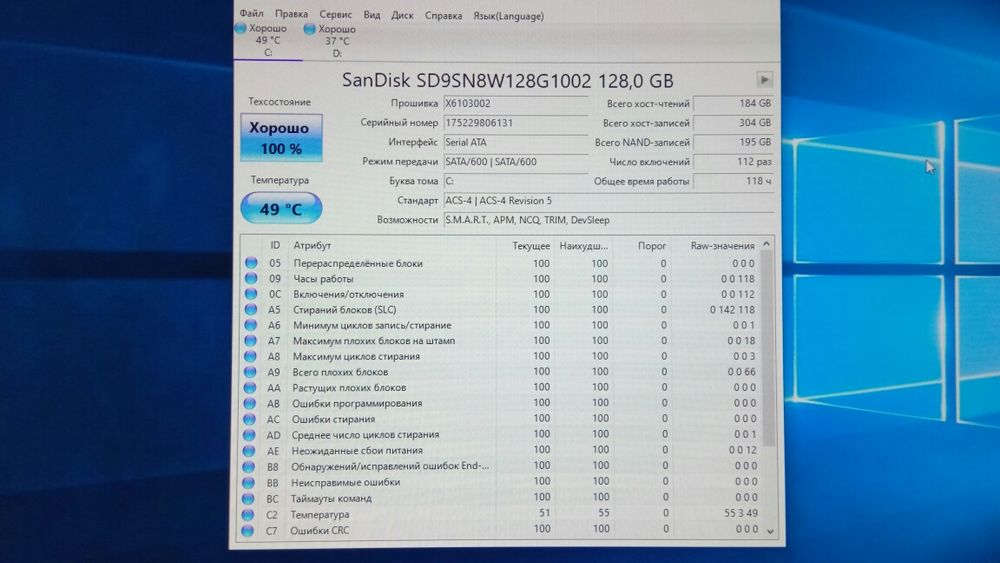1000x563 pixels.
Task: Click the serial number field 175229806131
Action: pyautogui.click(x=515, y=122)
